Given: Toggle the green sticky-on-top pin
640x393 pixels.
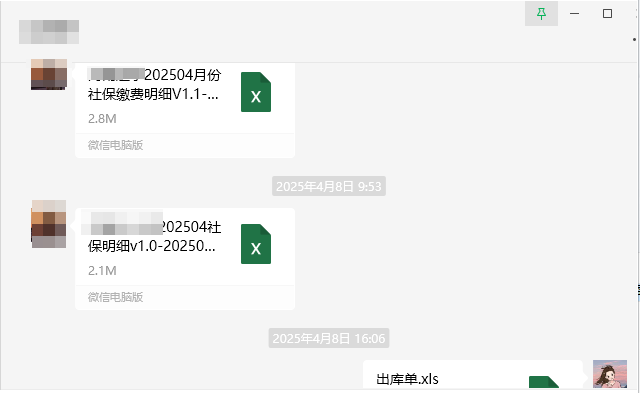Looking at the screenshot, I should tap(541, 14).
